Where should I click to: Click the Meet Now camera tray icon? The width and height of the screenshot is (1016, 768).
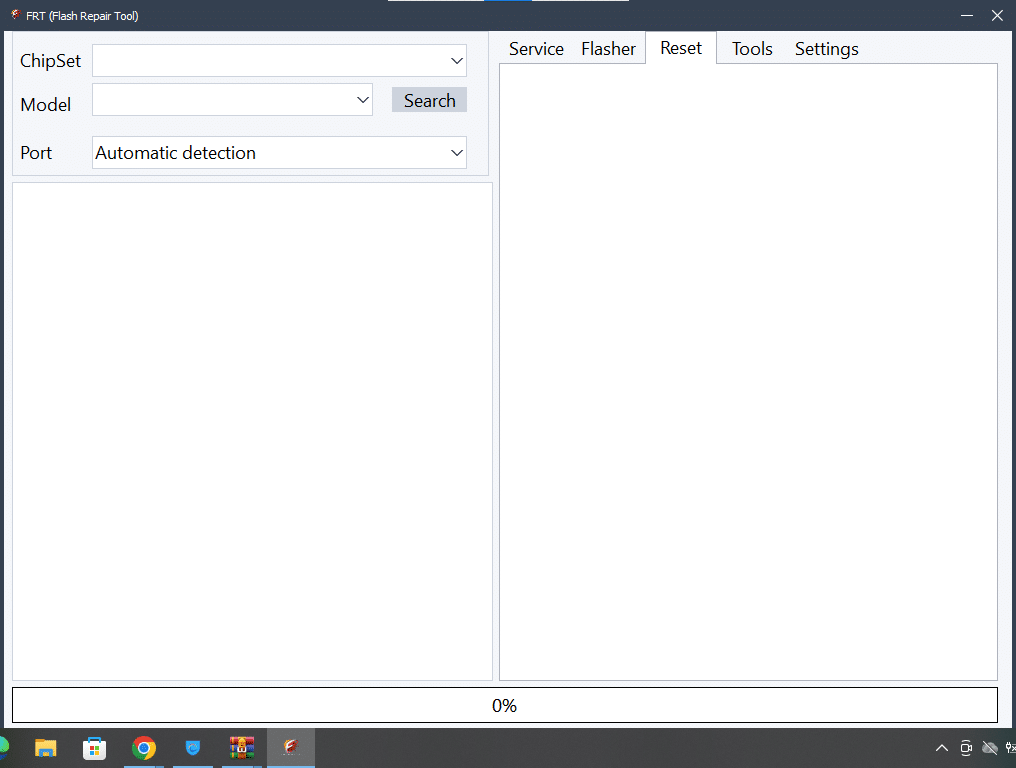click(x=966, y=748)
